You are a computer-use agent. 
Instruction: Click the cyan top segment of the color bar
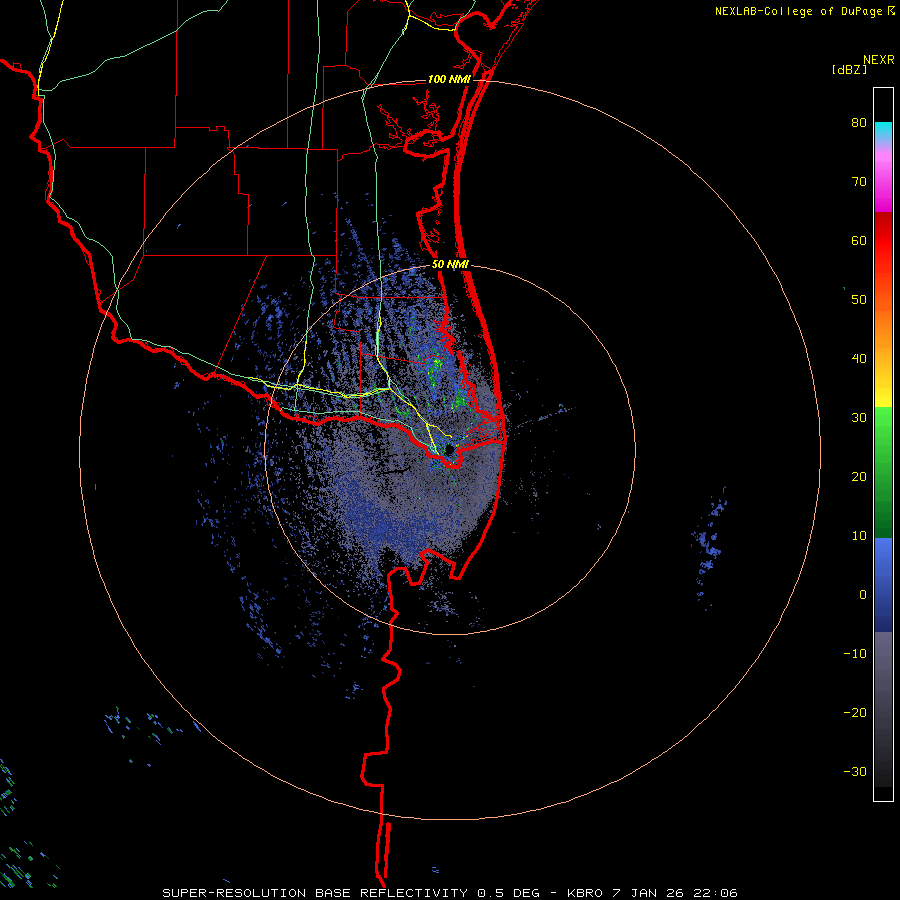tap(883, 131)
